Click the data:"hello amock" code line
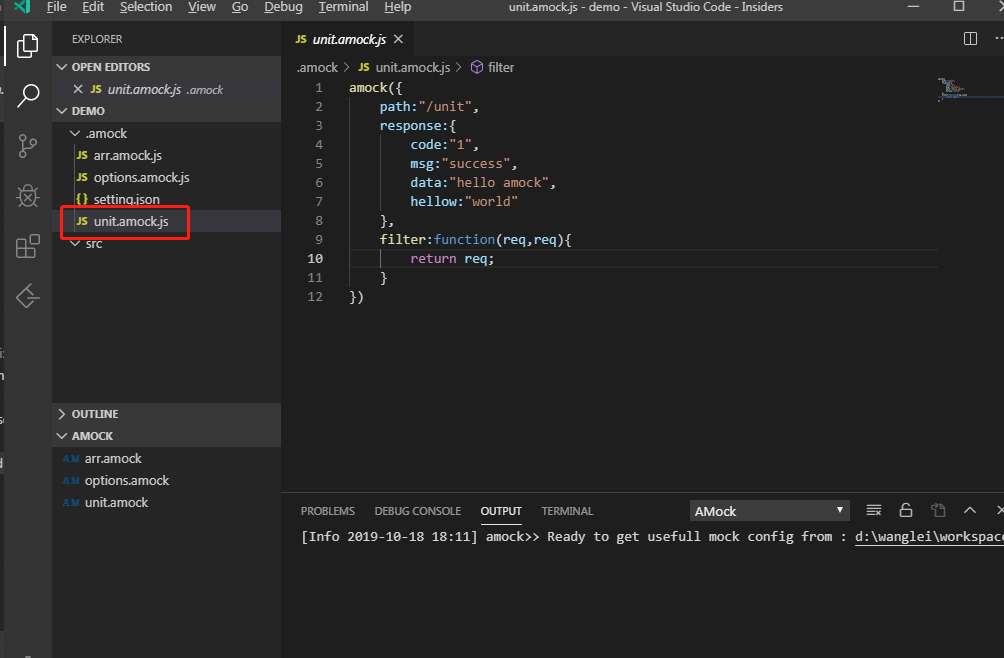 [483, 182]
